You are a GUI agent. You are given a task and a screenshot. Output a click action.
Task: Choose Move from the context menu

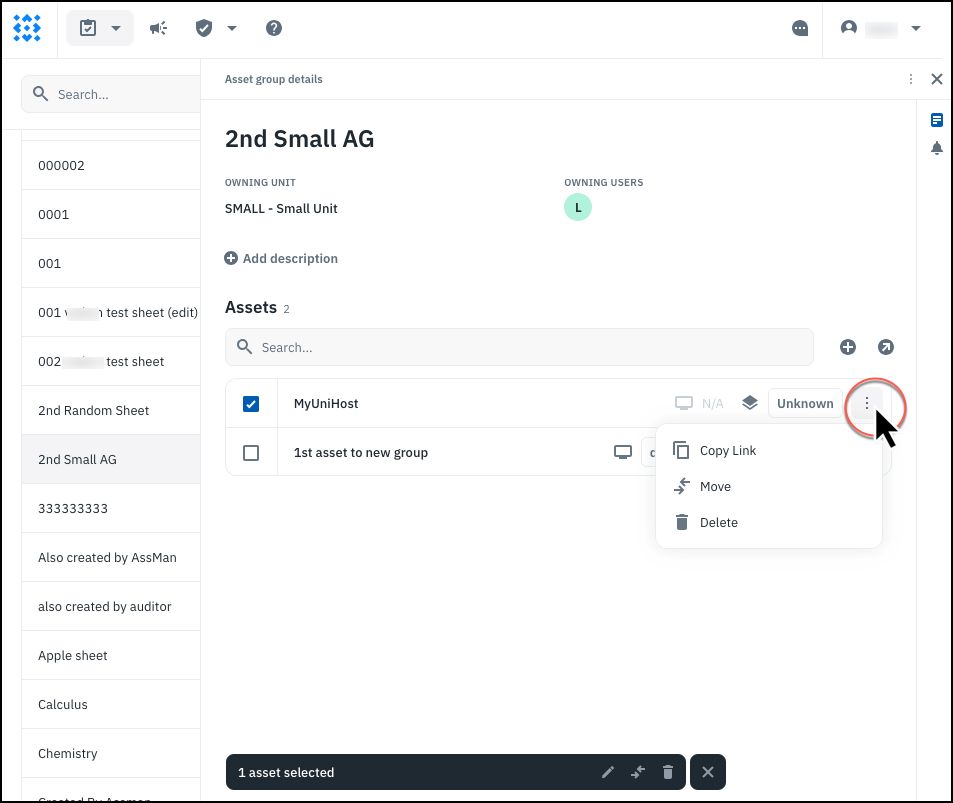click(769, 486)
